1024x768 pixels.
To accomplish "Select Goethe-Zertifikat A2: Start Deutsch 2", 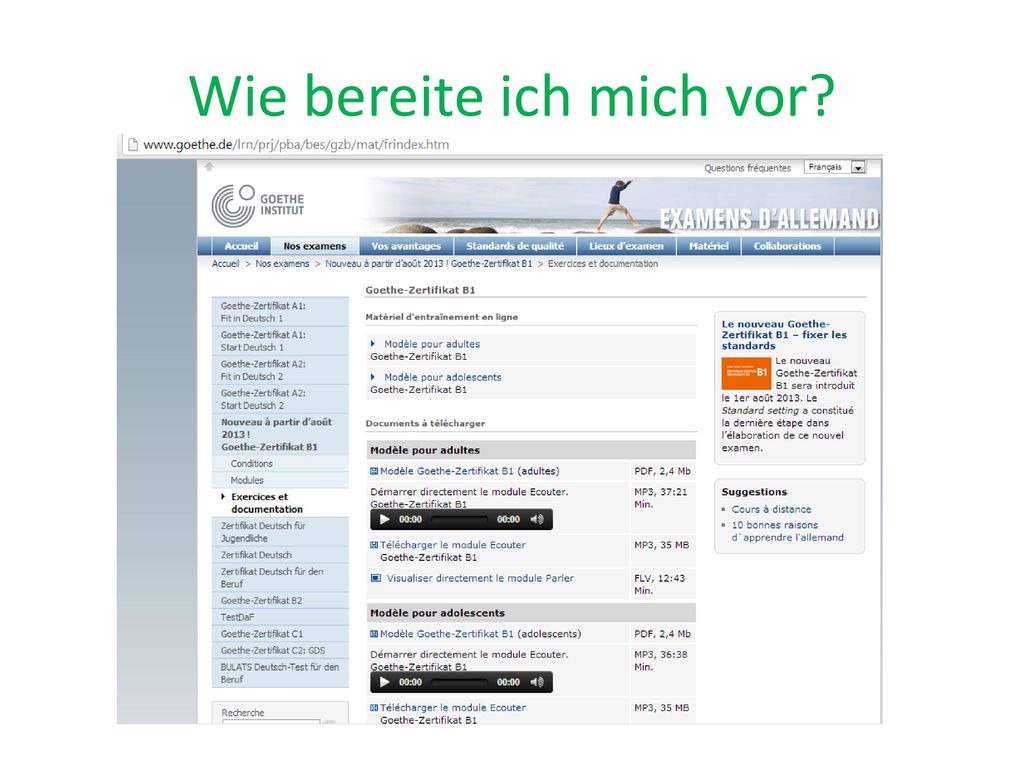I will (x=280, y=399).
